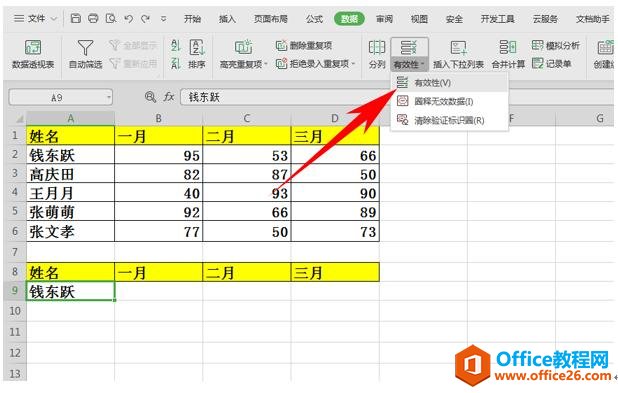Click the zoom magnifier icon beside fx
Image resolution: width=618 pixels, height=393 pixels.
click(x=150, y=97)
